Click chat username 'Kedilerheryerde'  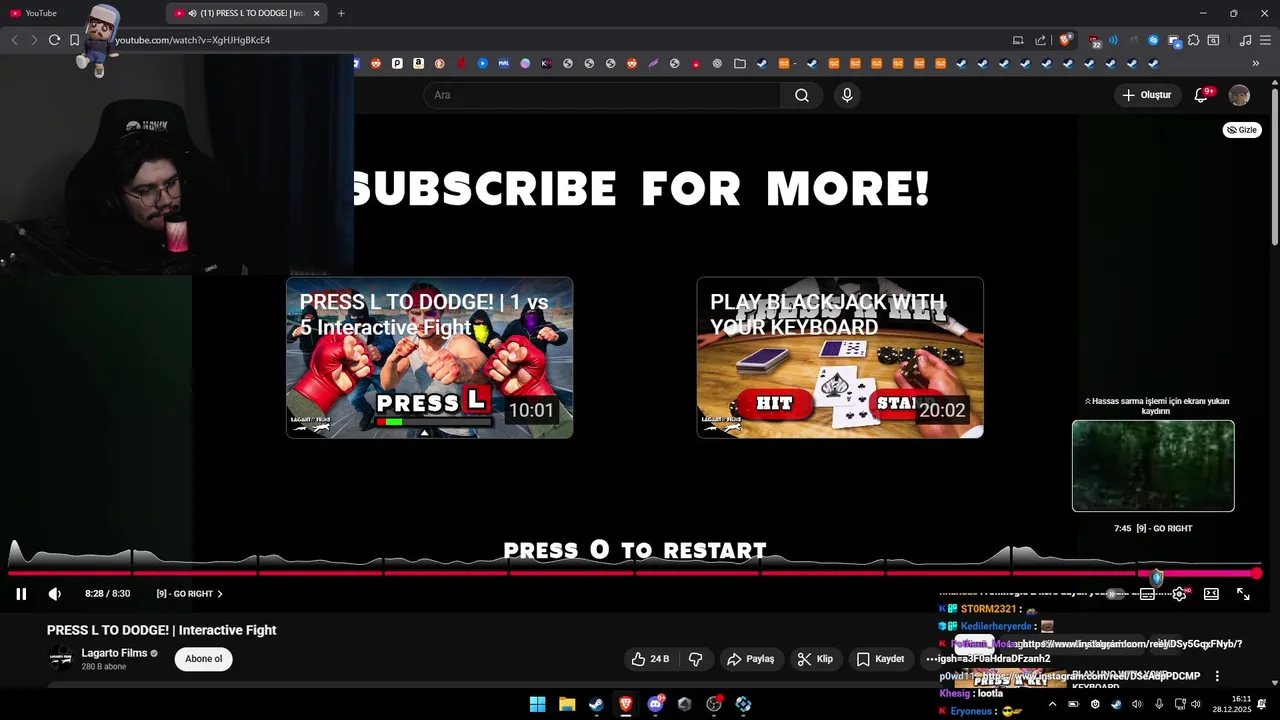pyautogui.click(x=996, y=626)
